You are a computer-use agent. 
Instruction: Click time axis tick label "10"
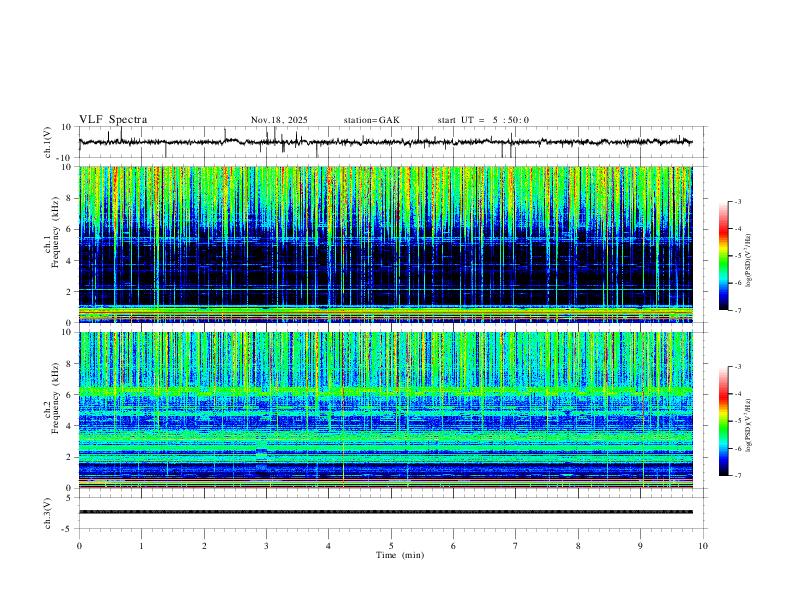click(x=703, y=546)
